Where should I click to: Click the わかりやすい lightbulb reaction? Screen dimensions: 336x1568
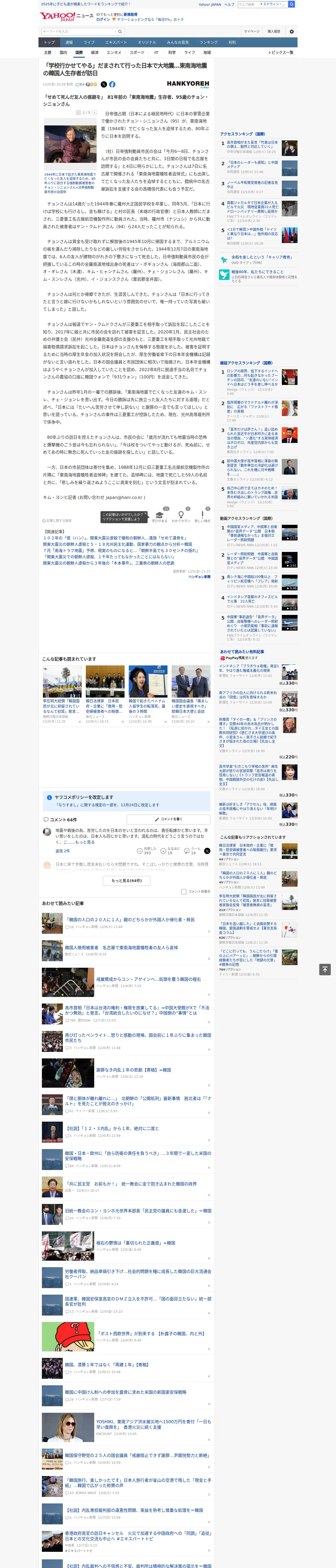click(181, 514)
